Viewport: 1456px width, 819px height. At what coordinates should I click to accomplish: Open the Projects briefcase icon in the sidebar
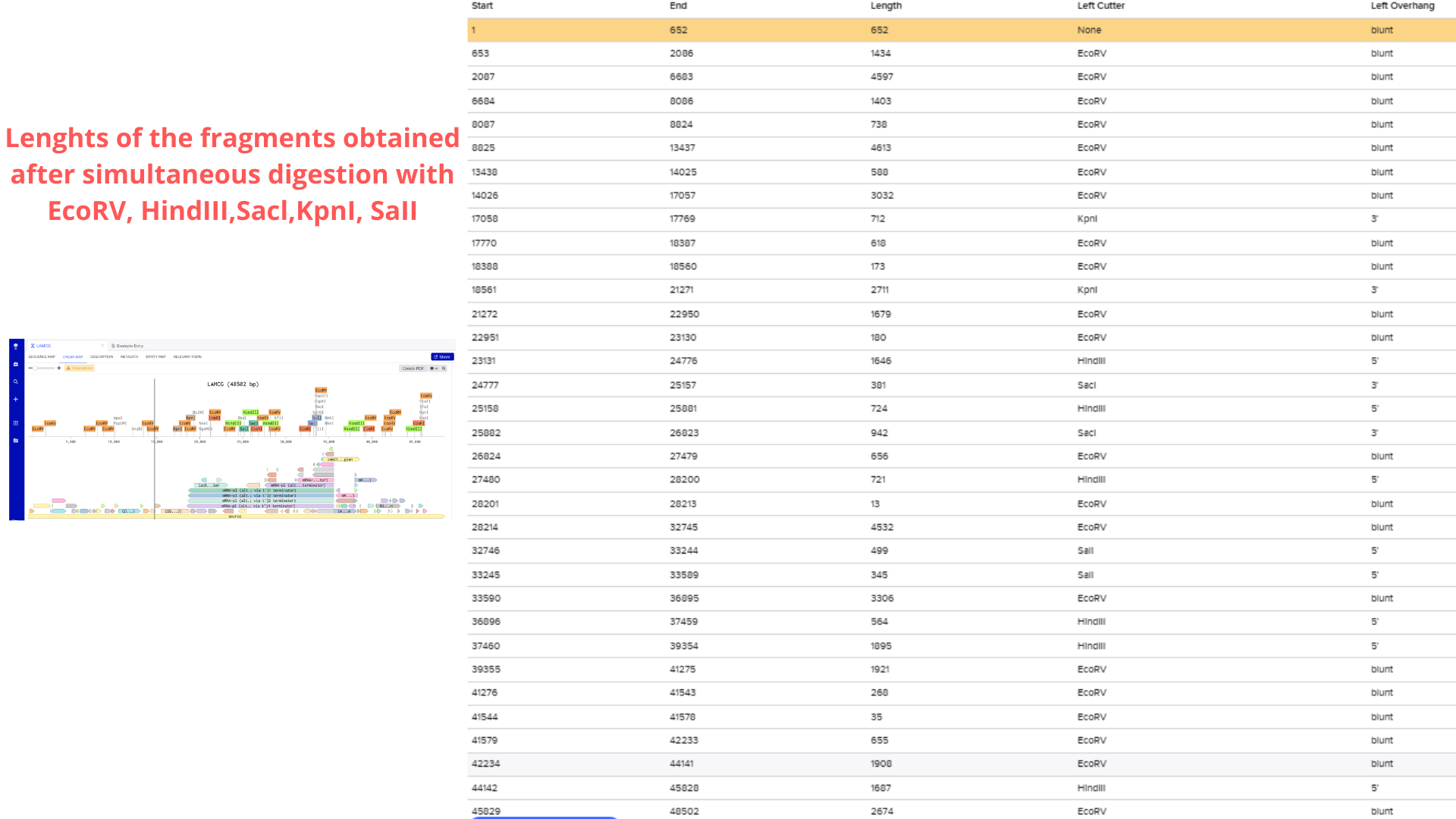pos(15,364)
